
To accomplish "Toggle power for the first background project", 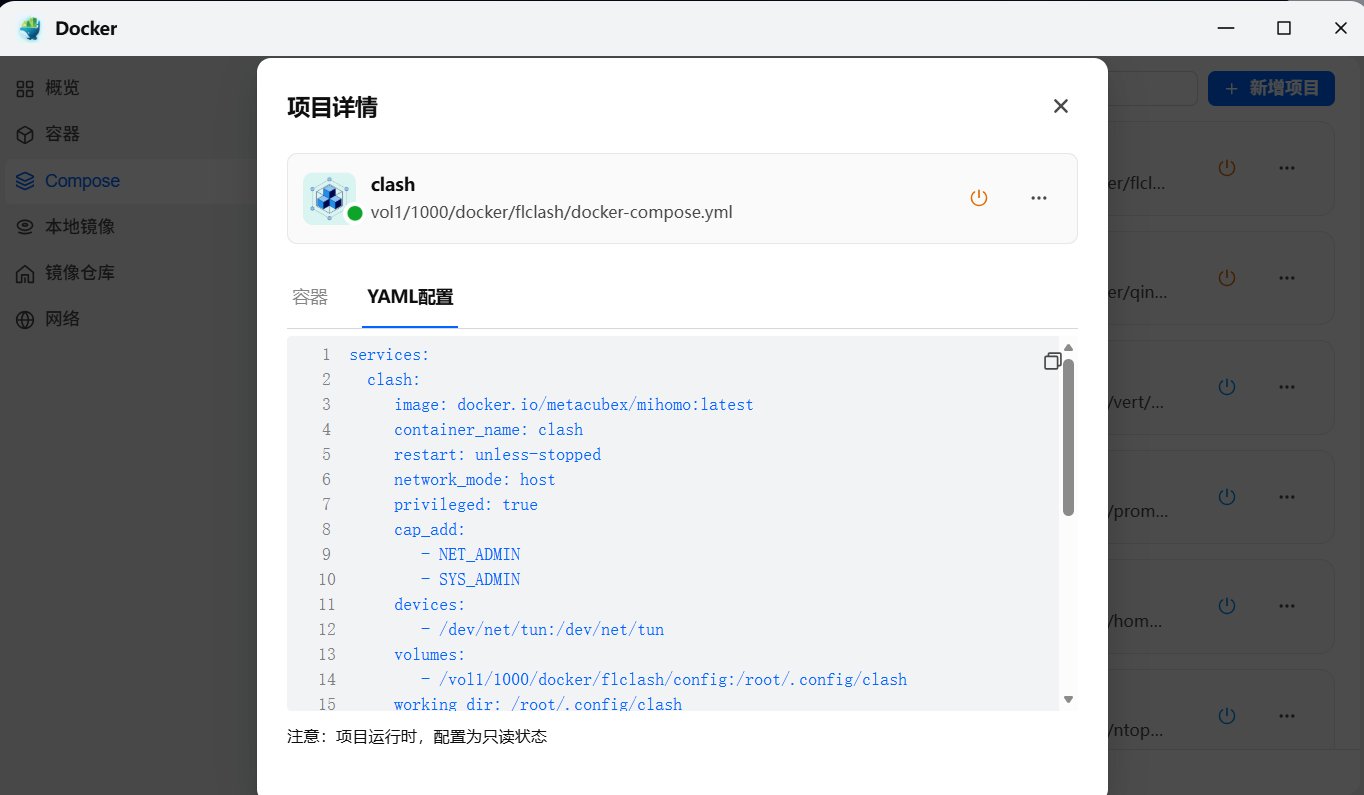I will coord(1227,168).
